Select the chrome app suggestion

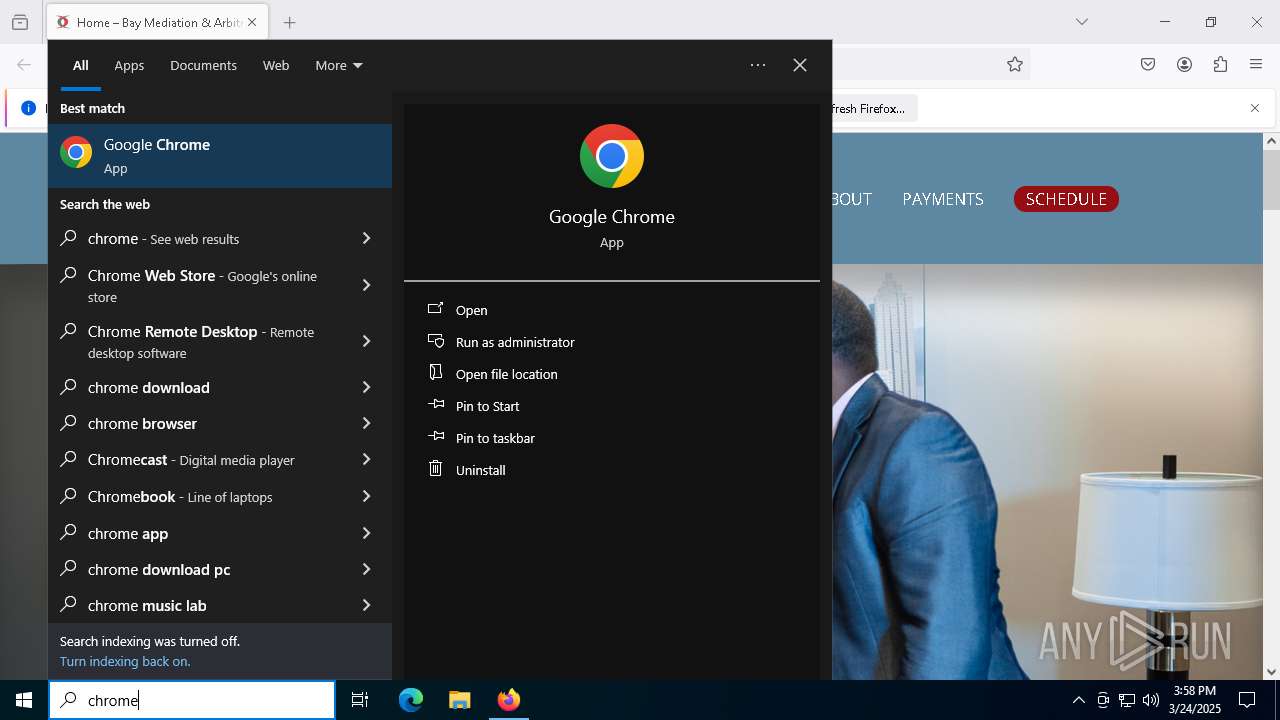220,533
